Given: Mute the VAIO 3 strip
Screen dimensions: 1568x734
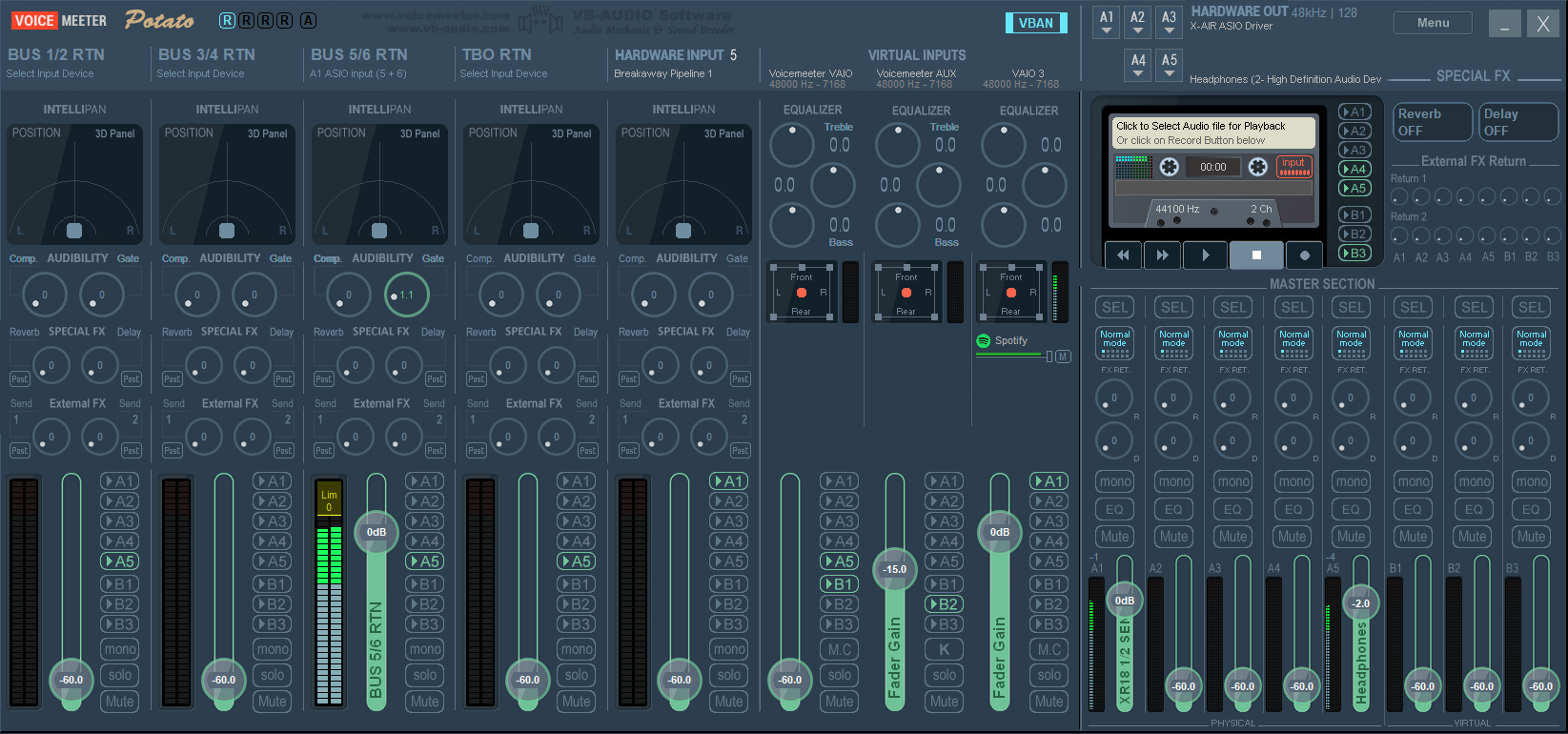Looking at the screenshot, I should (x=1049, y=701).
